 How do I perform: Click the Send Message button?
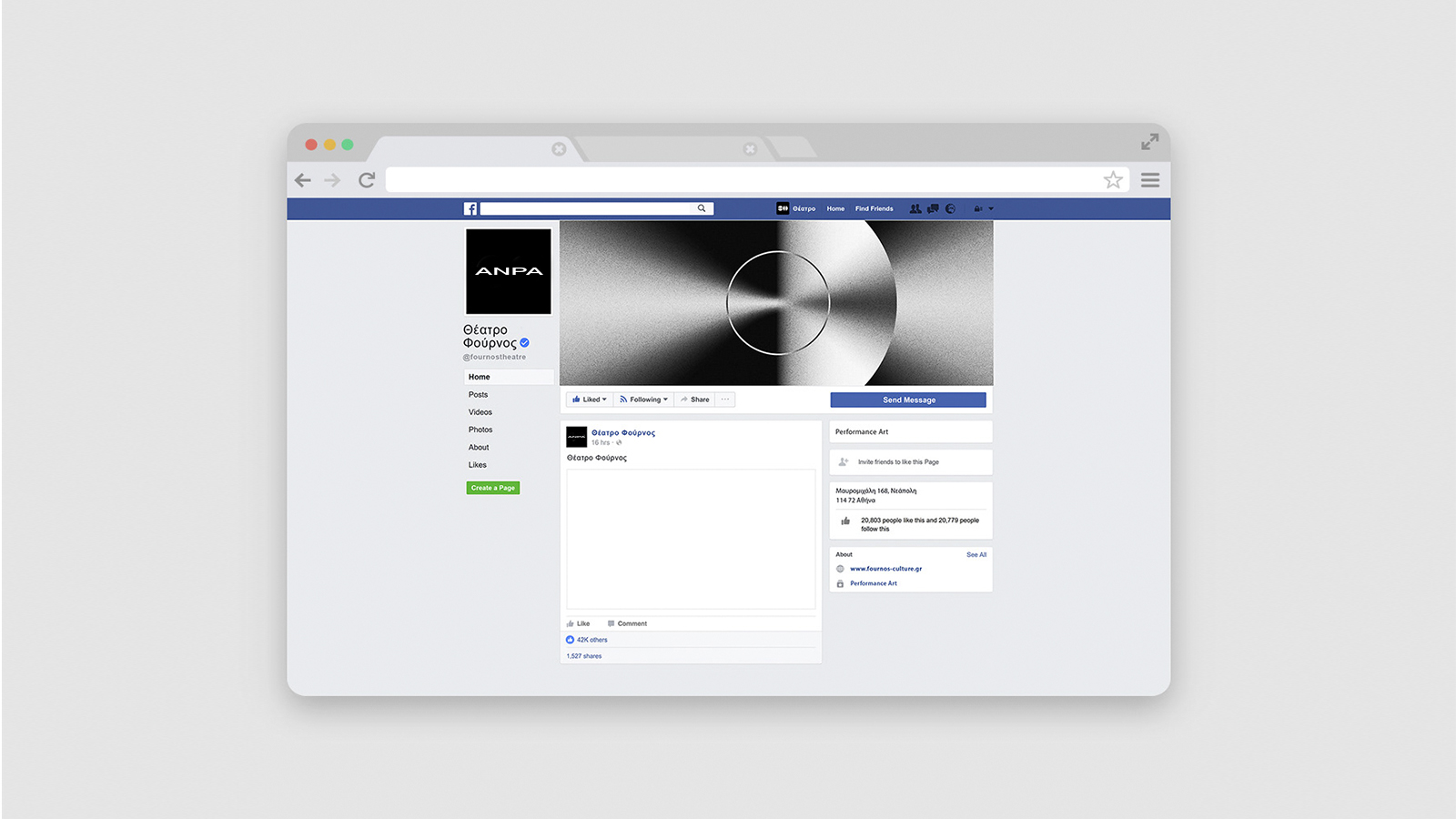point(908,399)
